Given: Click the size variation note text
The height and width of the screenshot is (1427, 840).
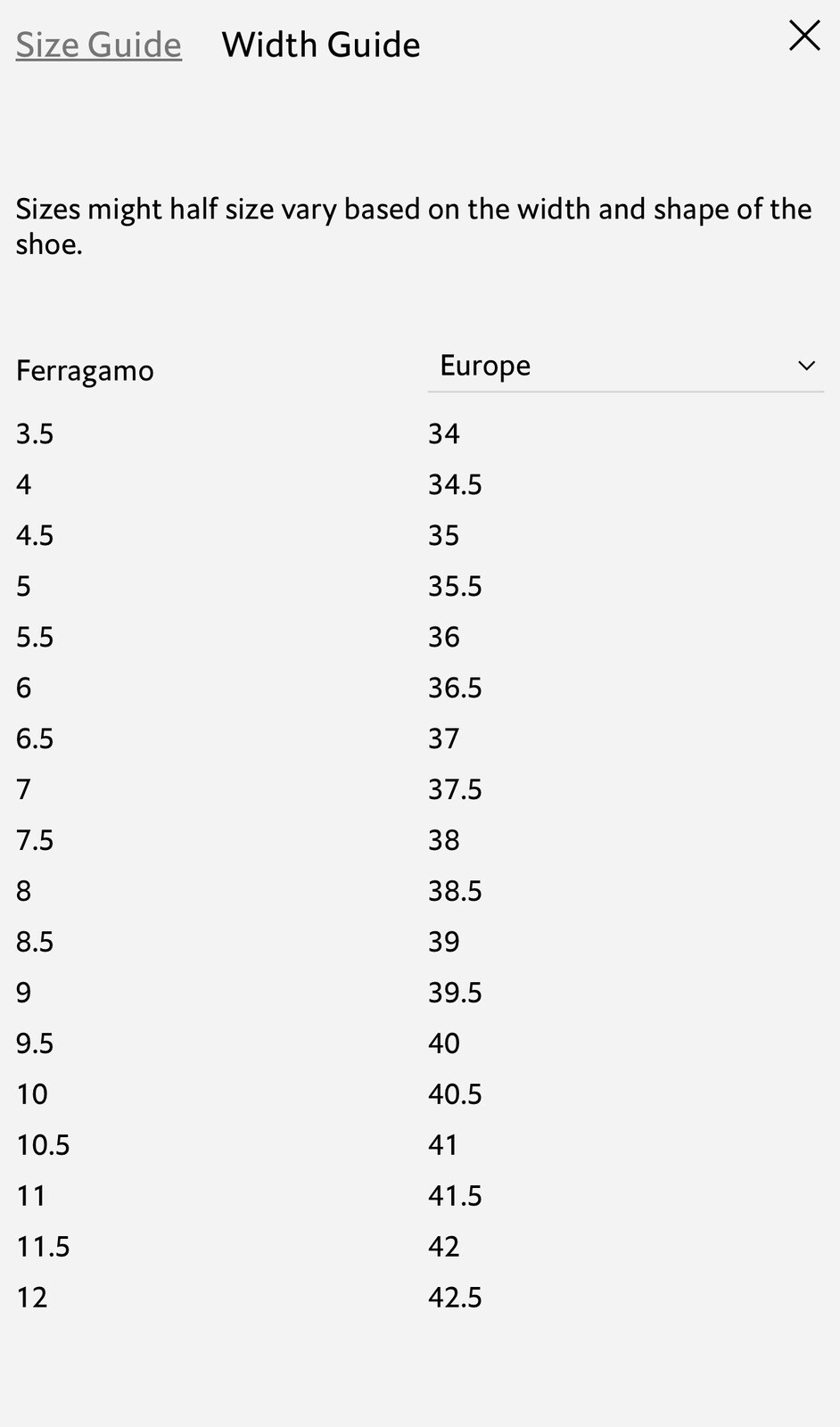Looking at the screenshot, I should point(414,226).
